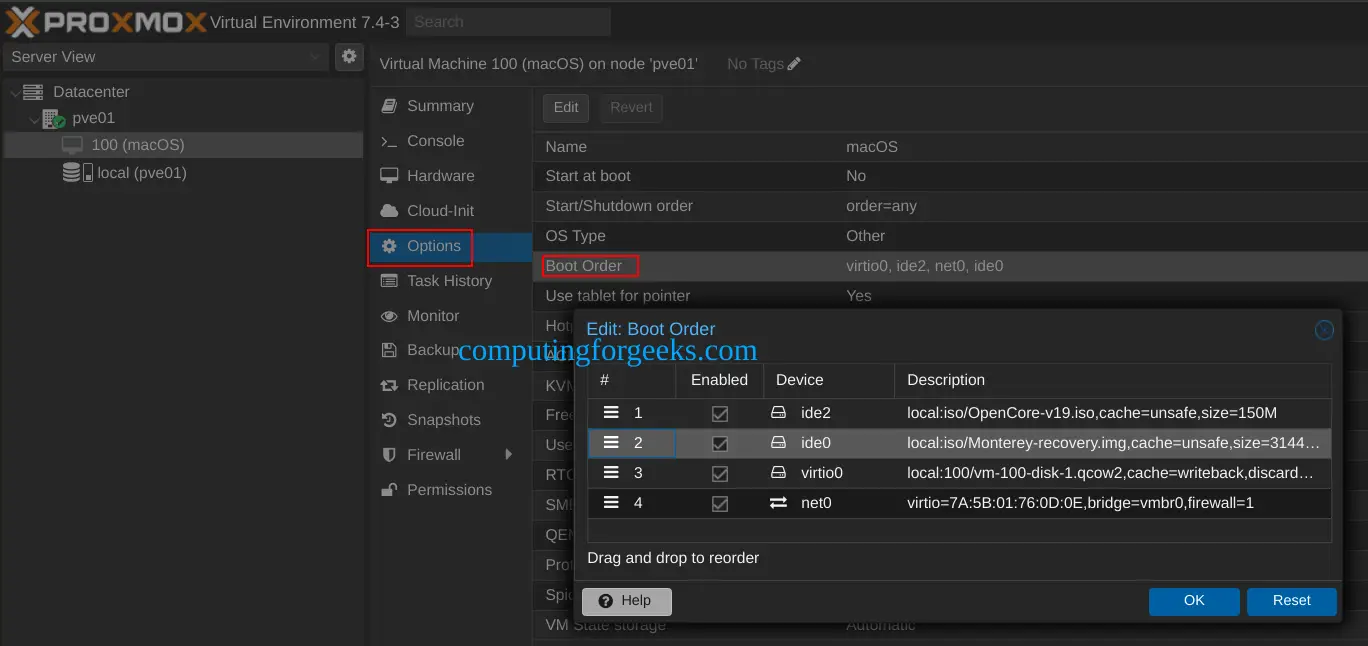Image resolution: width=1368 pixels, height=646 pixels.
Task: Select the Monitor eye icon
Action: (x=389, y=315)
